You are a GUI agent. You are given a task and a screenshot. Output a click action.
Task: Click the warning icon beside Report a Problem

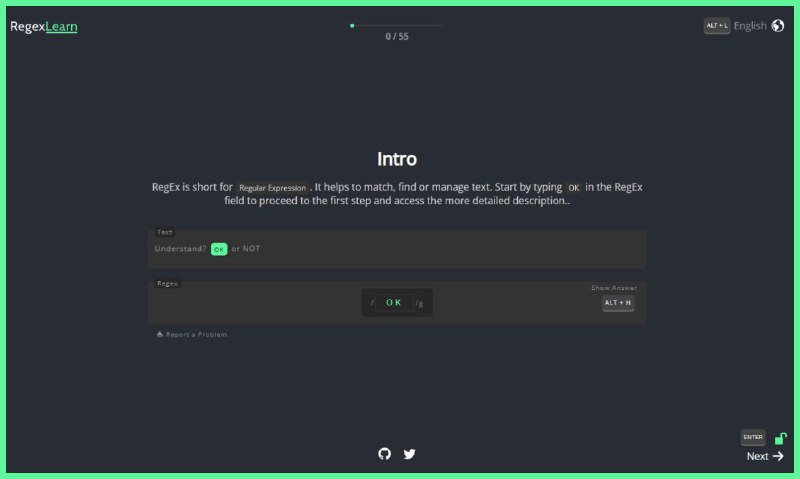pos(160,334)
